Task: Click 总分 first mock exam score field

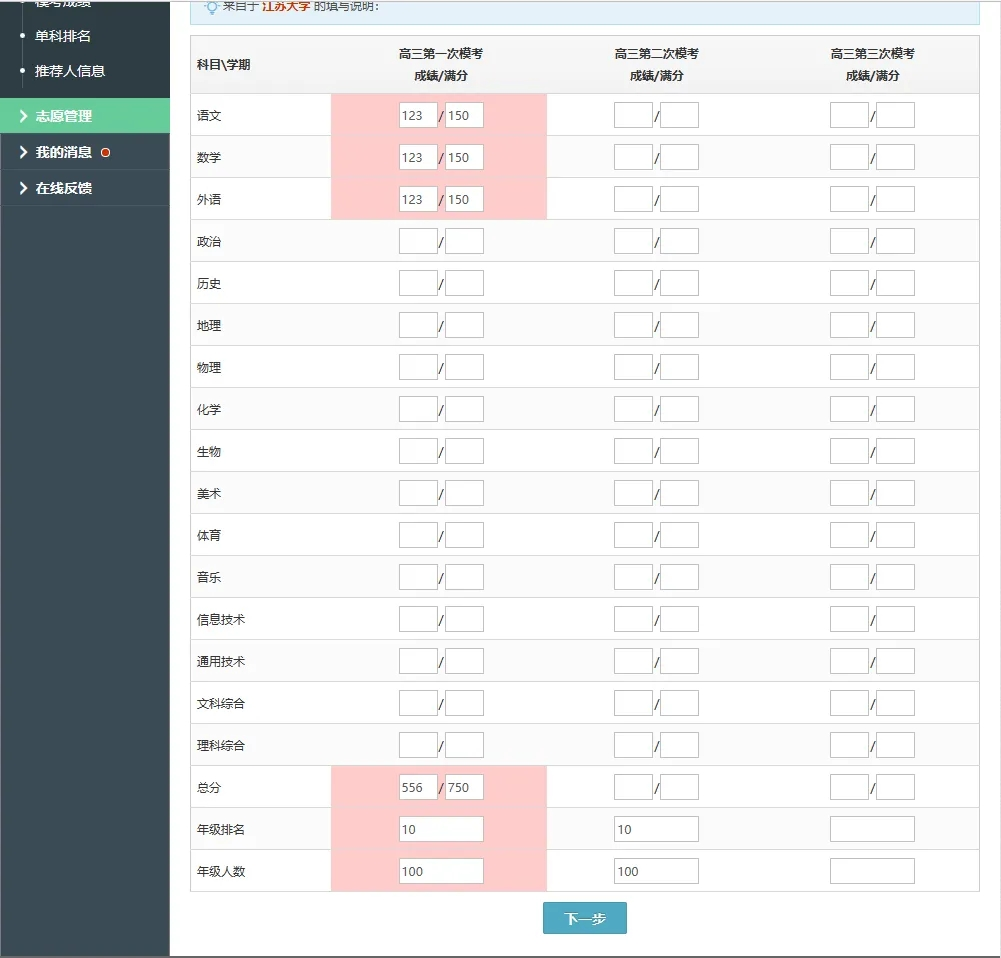Action: (x=418, y=787)
